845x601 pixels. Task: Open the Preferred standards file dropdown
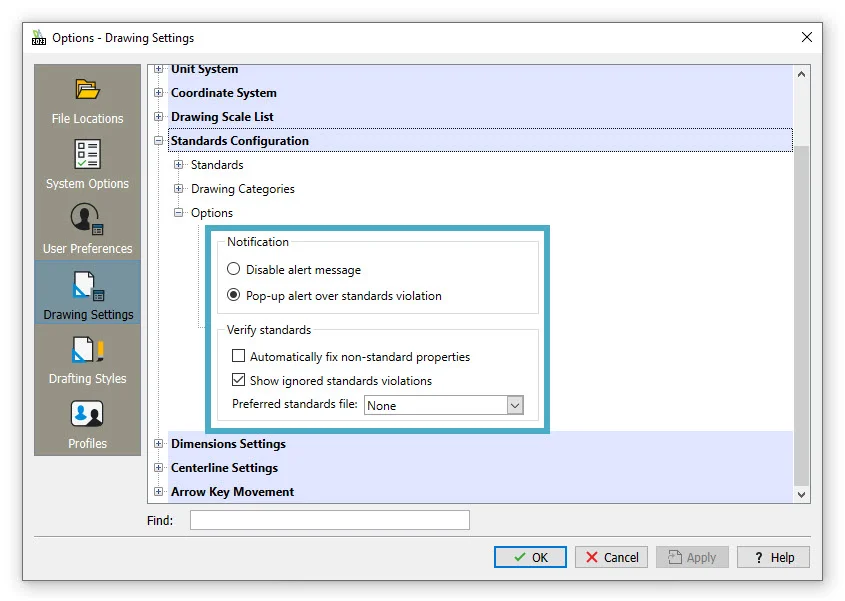click(x=515, y=405)
